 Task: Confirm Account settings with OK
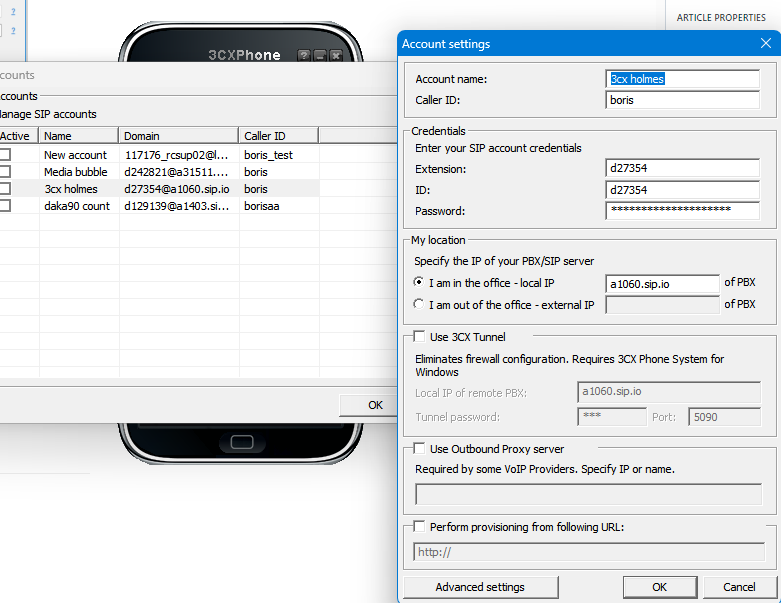659,587
